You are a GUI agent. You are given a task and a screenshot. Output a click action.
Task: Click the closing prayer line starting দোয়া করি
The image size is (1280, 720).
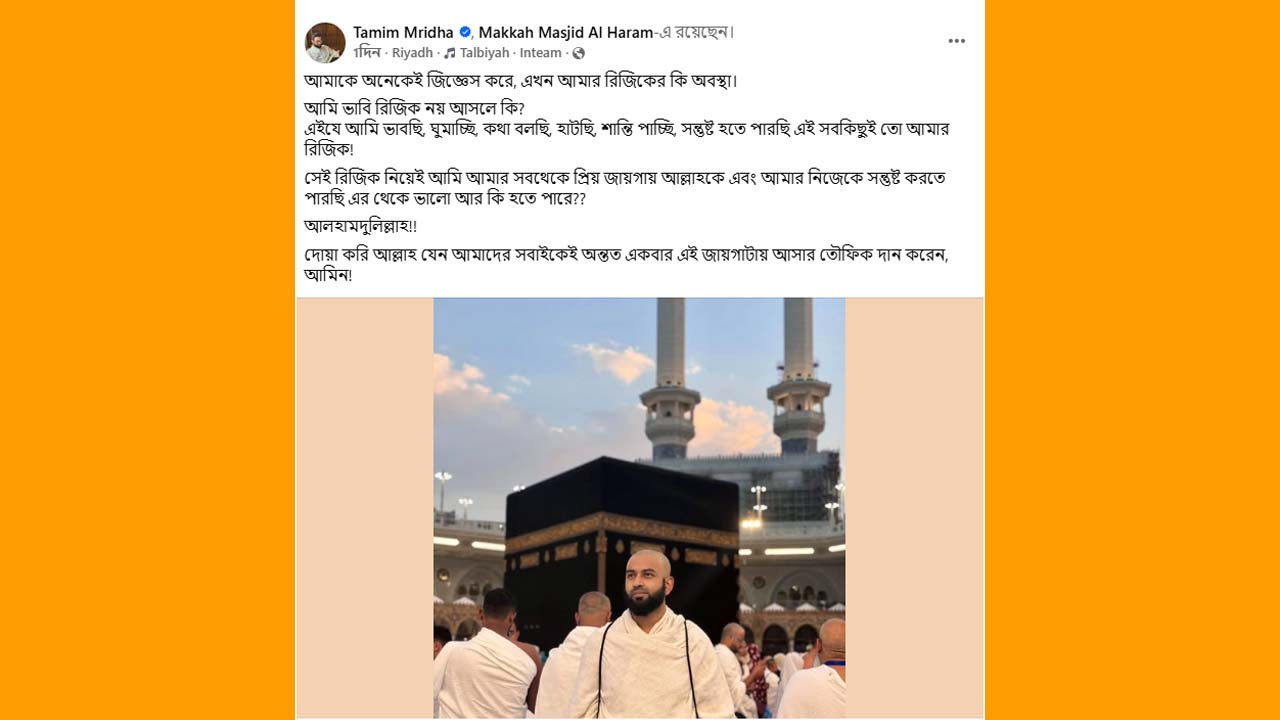click(x=626, y=264)
